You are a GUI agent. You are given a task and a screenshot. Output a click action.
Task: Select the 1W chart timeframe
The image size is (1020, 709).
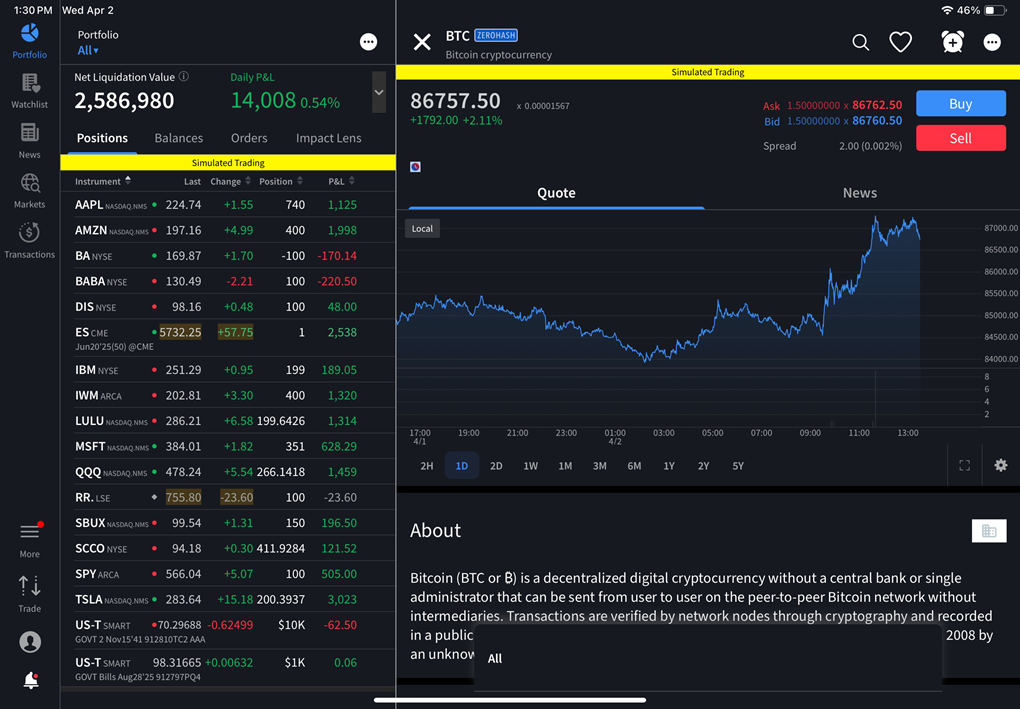[x=531, y=466]
